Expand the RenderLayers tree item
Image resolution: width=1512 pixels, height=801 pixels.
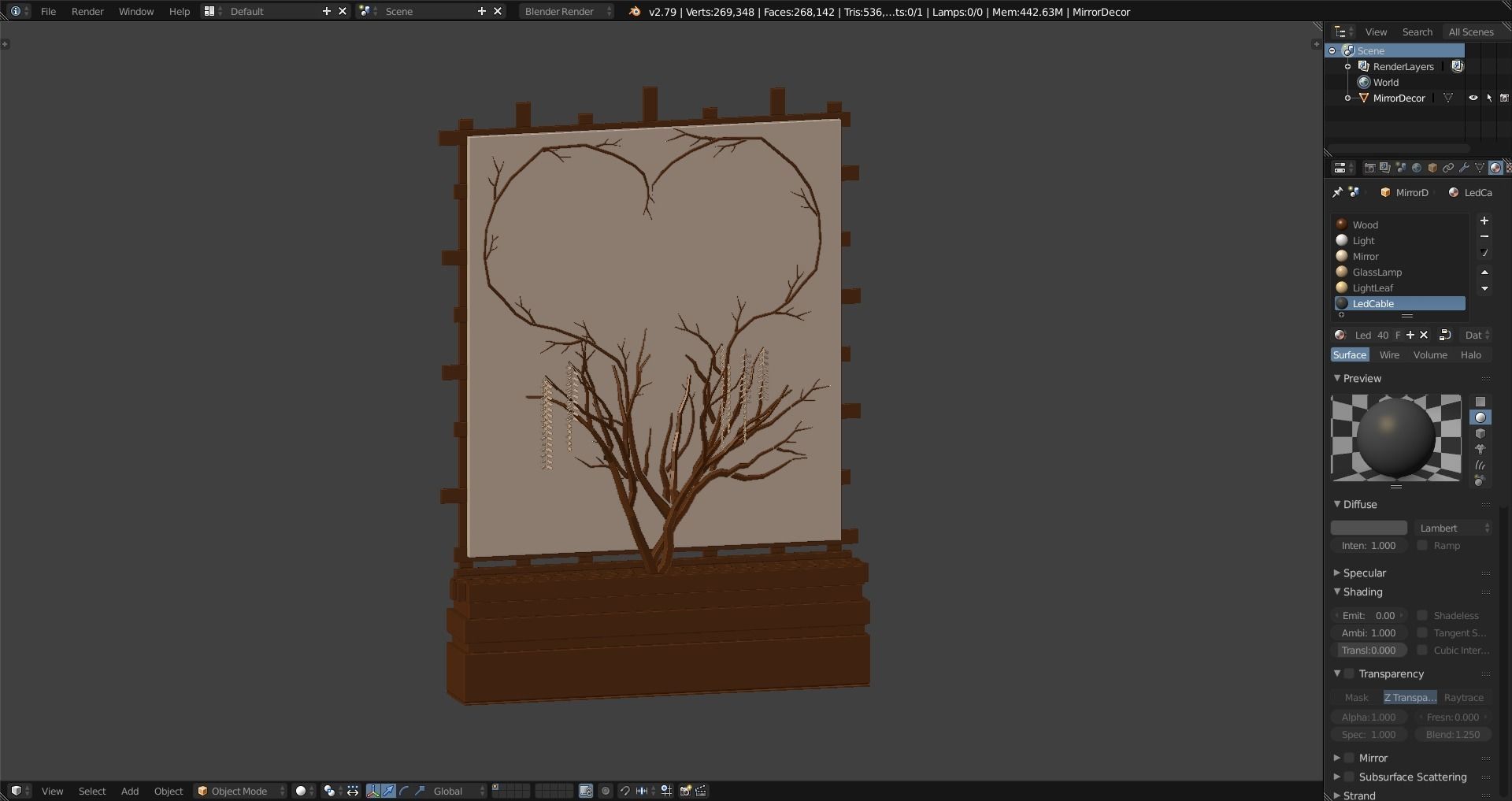(1347, 66)
